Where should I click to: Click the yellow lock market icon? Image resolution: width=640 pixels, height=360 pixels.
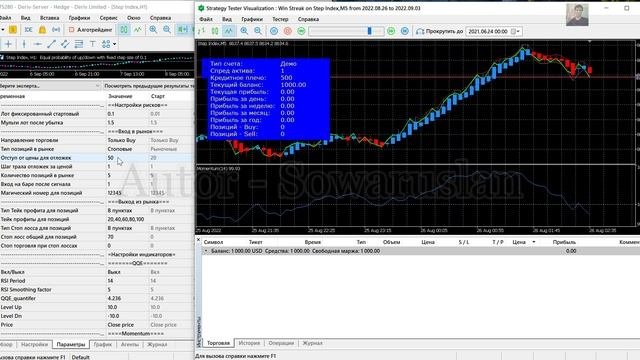[x=42, y=30]
